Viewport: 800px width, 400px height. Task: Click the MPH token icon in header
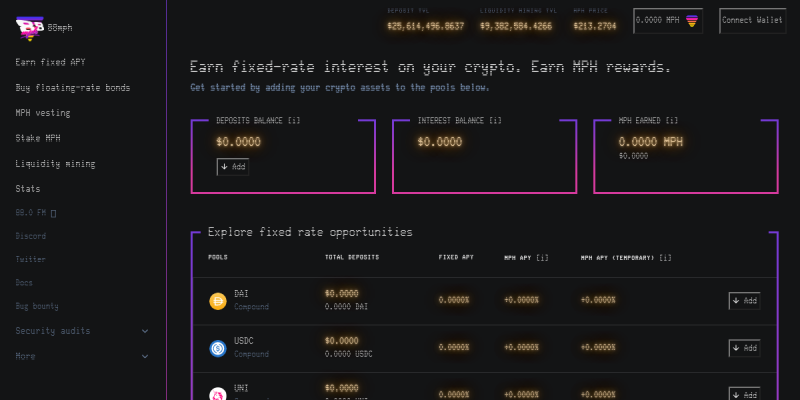click(691, 20)
